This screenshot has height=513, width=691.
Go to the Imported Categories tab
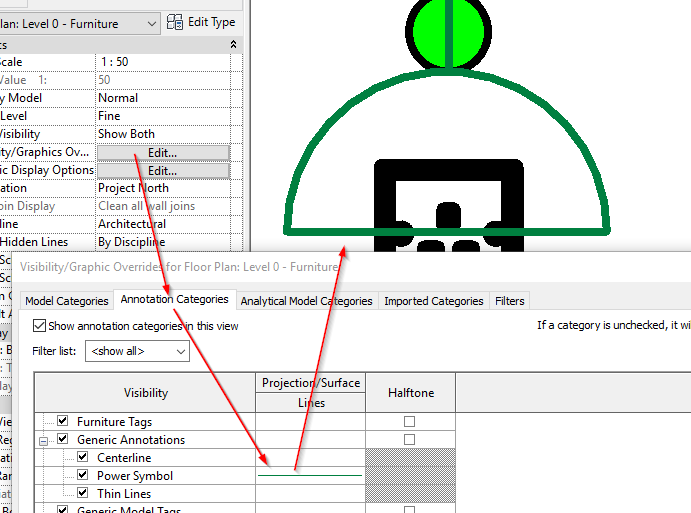[x=434, y=301]
